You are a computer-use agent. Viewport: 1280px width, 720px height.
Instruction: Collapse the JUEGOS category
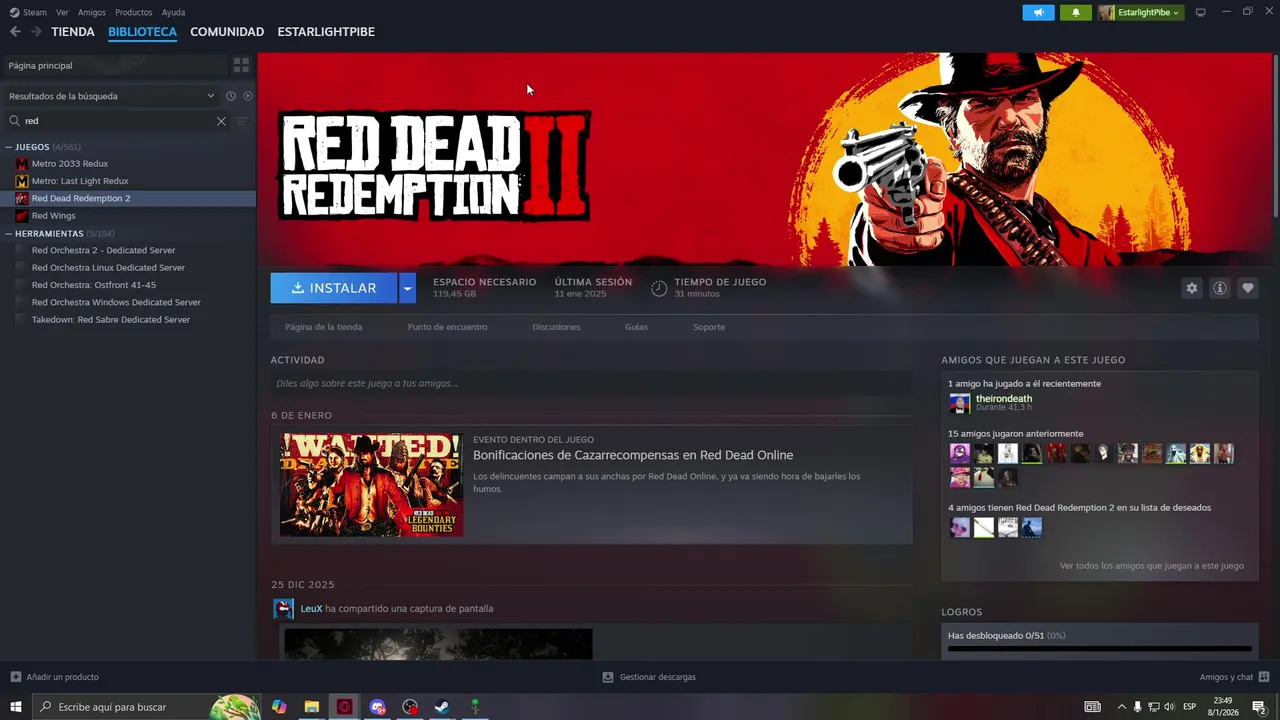click(9, 147)
